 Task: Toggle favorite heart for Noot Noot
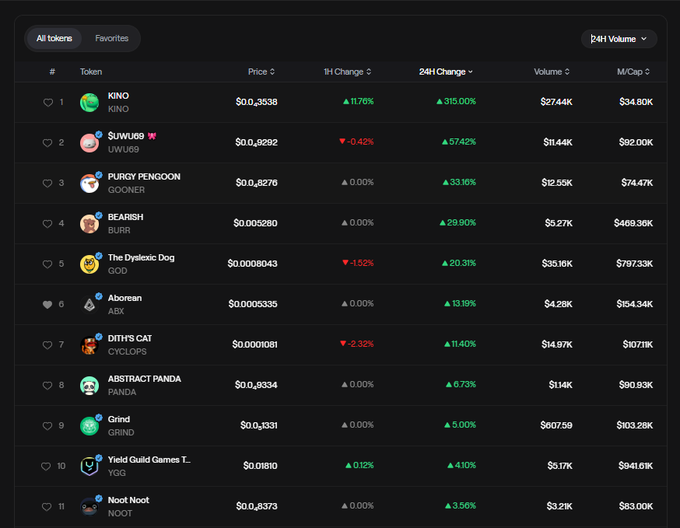(46, 506)
